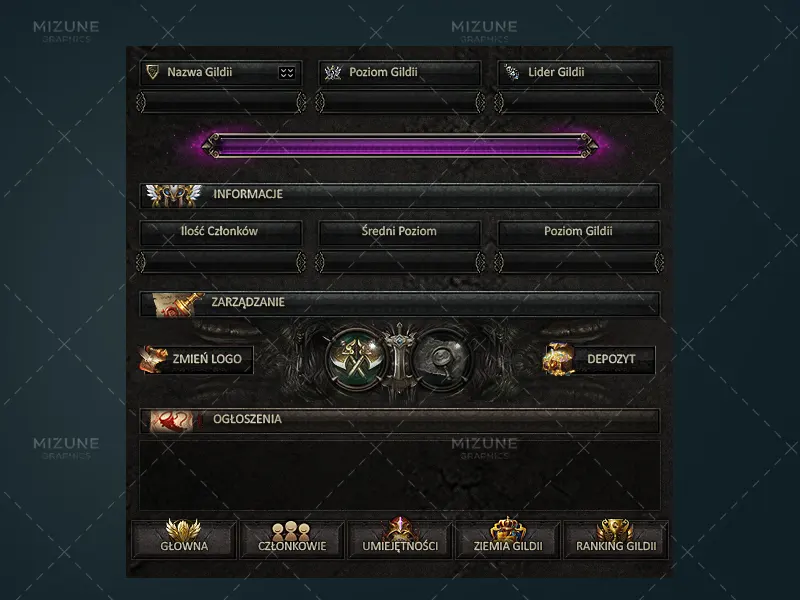Screen dimensions: 800x600
Task: Click the Lider Gildii icon
Action: tap(511, 72)
